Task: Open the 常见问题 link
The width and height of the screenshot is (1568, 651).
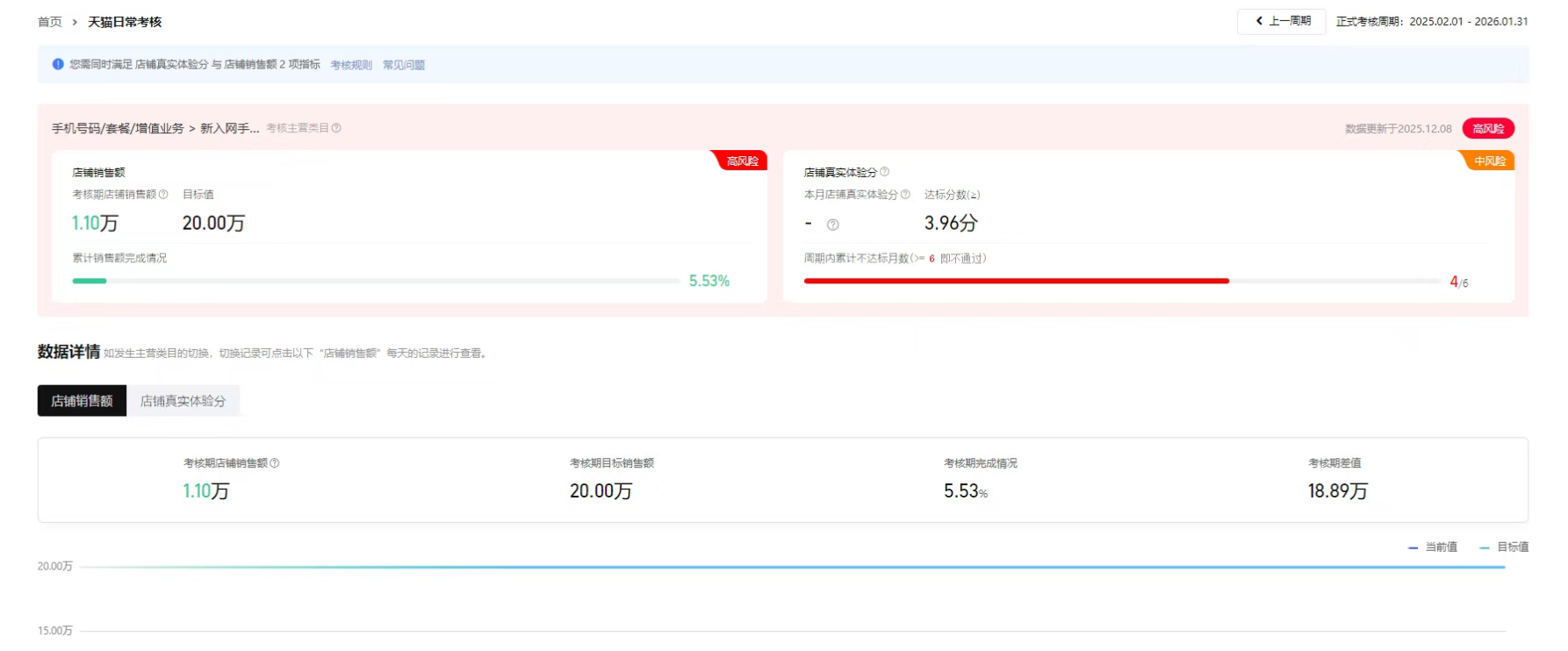Action: click(404, 65)
